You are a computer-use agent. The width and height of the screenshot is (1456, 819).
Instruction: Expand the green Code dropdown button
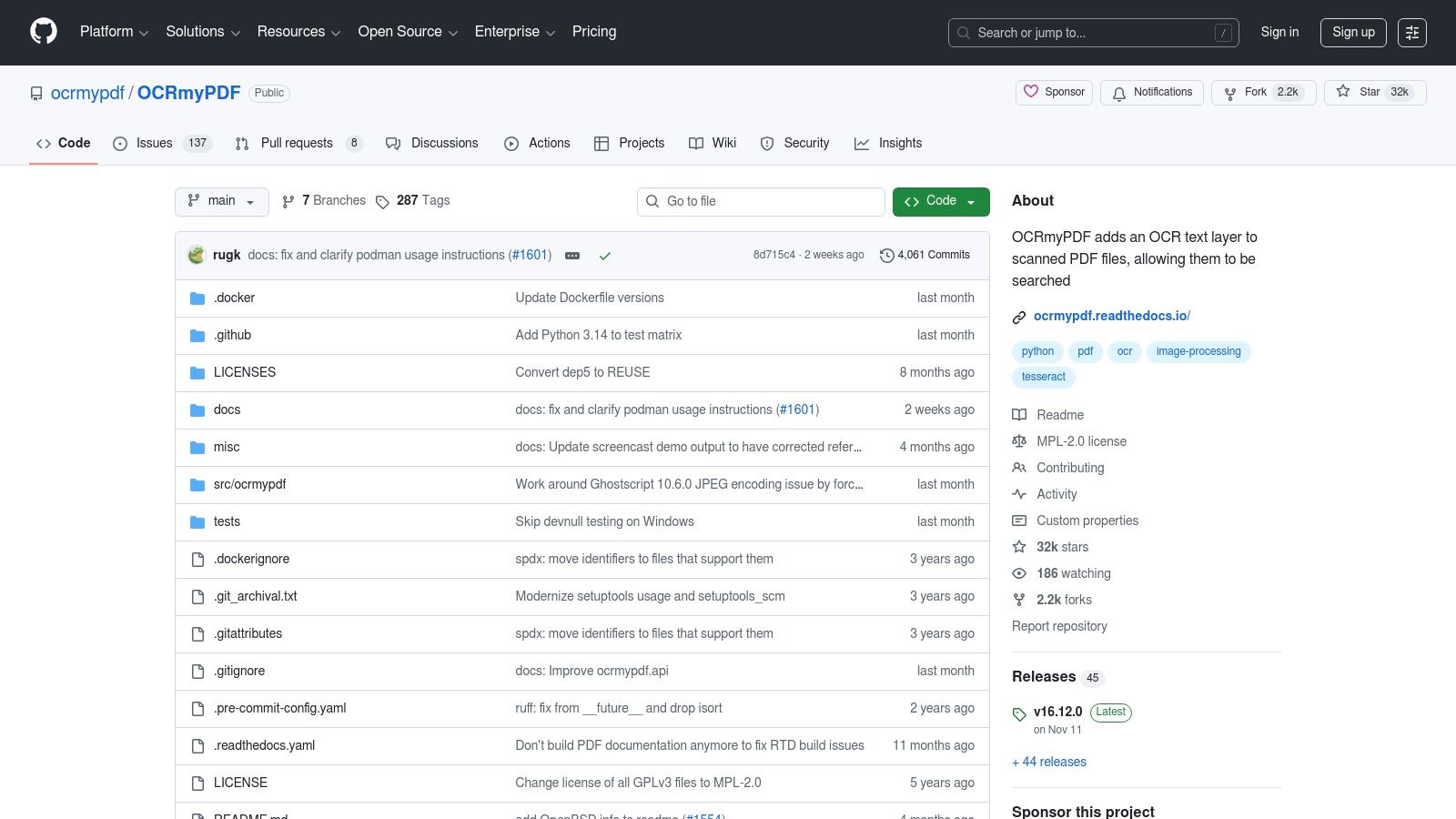click(x=940, y=201)
